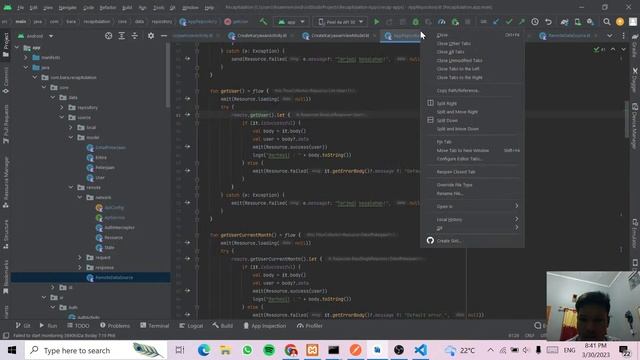Open the Terminal tool window button
The width and height of the screenshot is (640, 360).
154,325
